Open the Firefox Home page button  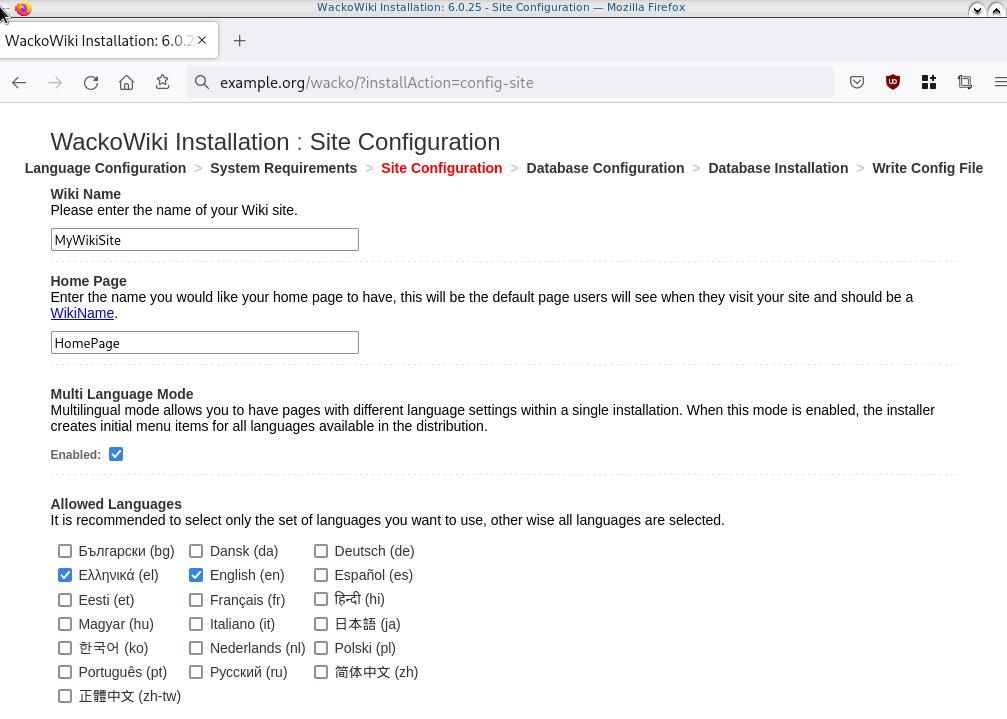tap(126, 83)
